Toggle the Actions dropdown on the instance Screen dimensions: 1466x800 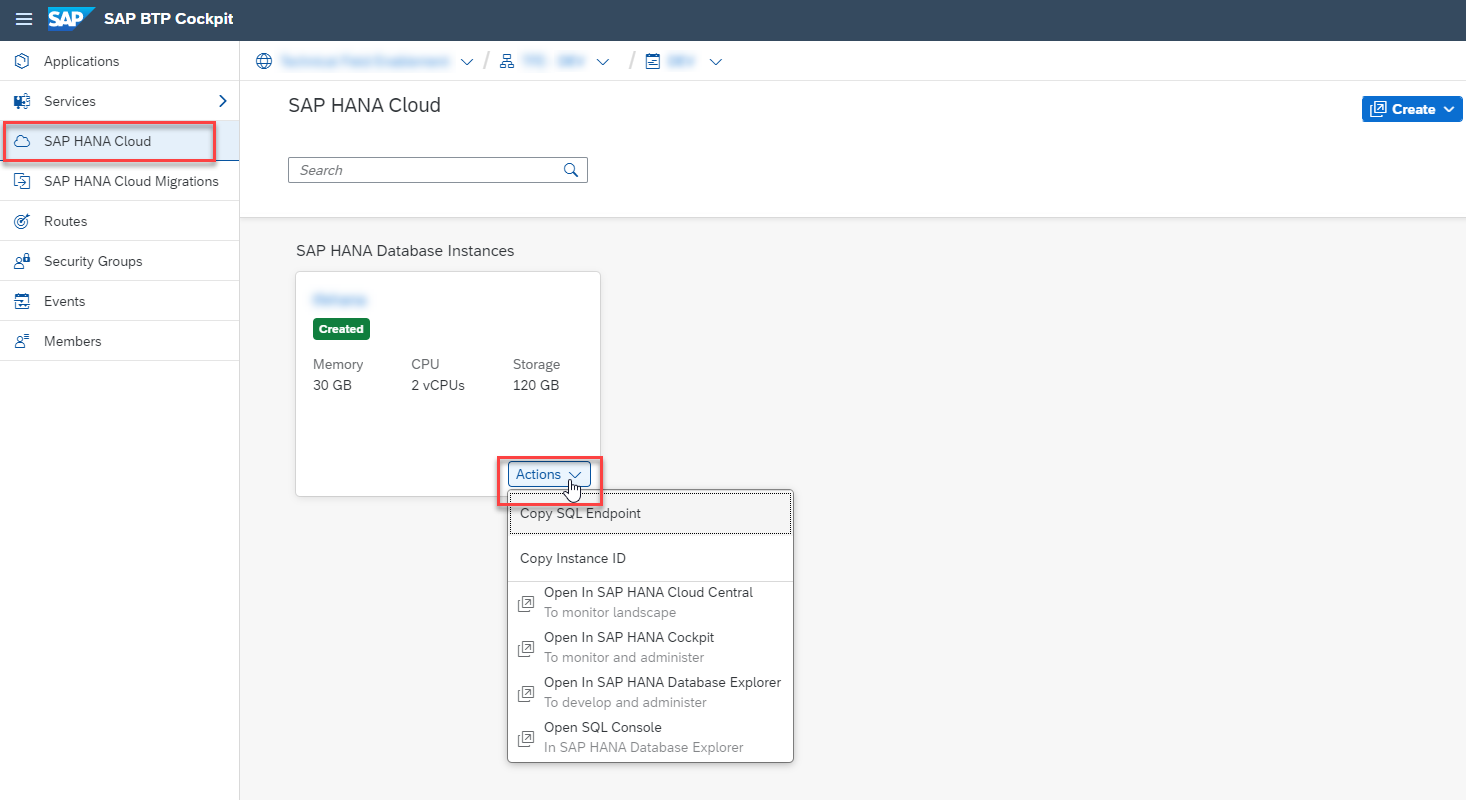click(x=549, y=475)
